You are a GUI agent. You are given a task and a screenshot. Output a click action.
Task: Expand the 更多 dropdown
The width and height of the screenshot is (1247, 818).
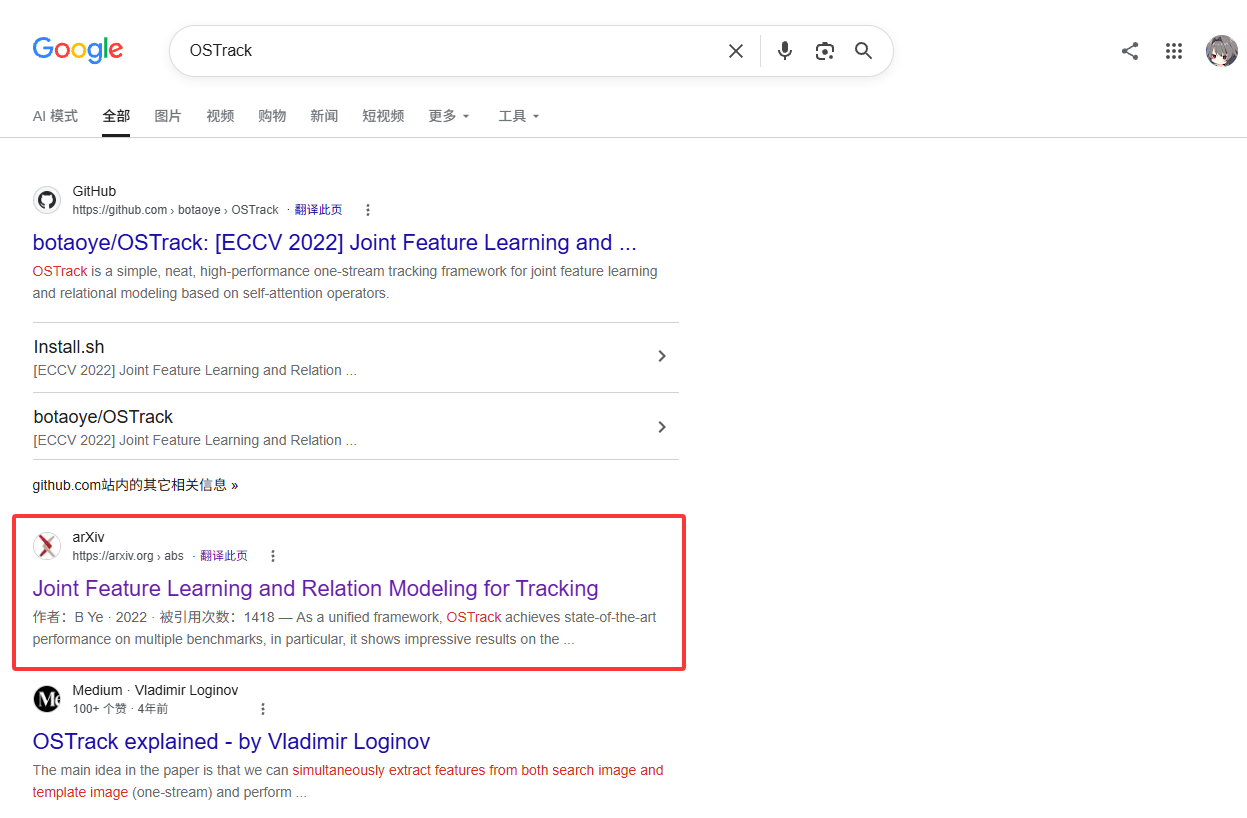click(449, 116)
